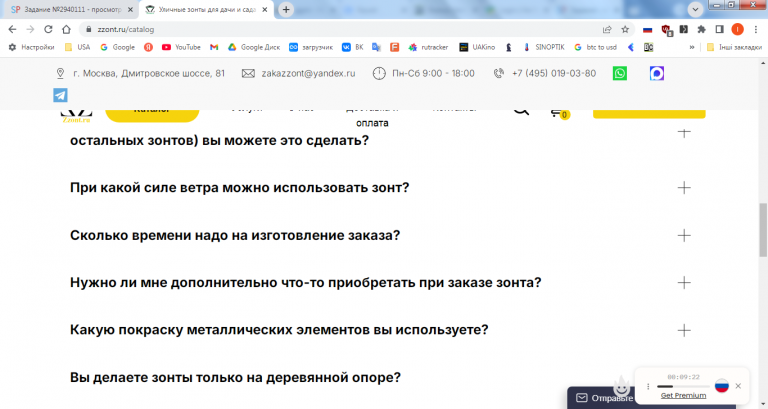Open the Yandex bookmark icon
Screen dimensions: 768x409
click(148, 47)
